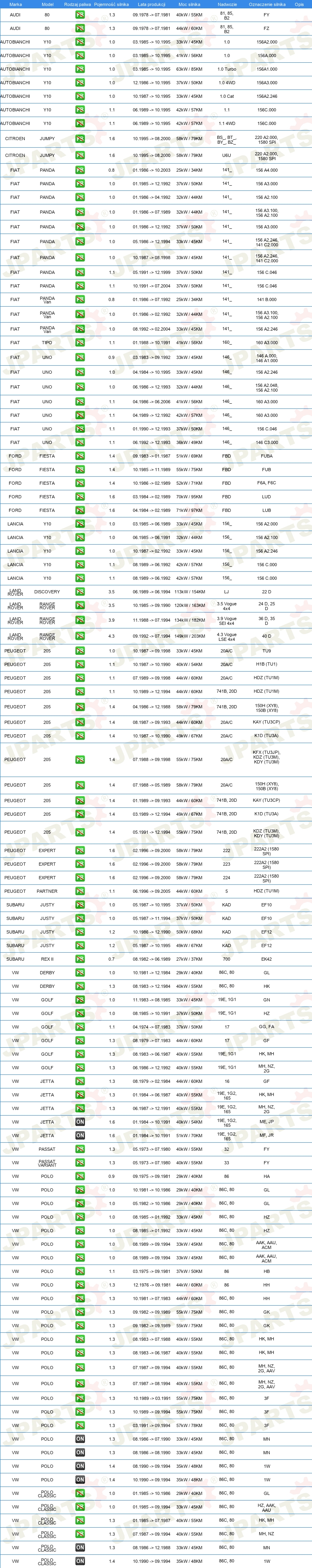Viewport: 312px width, 1568px height.
Task: Select petrol icon in Polo Classic GL row
Action: (x=80, y=1493)
